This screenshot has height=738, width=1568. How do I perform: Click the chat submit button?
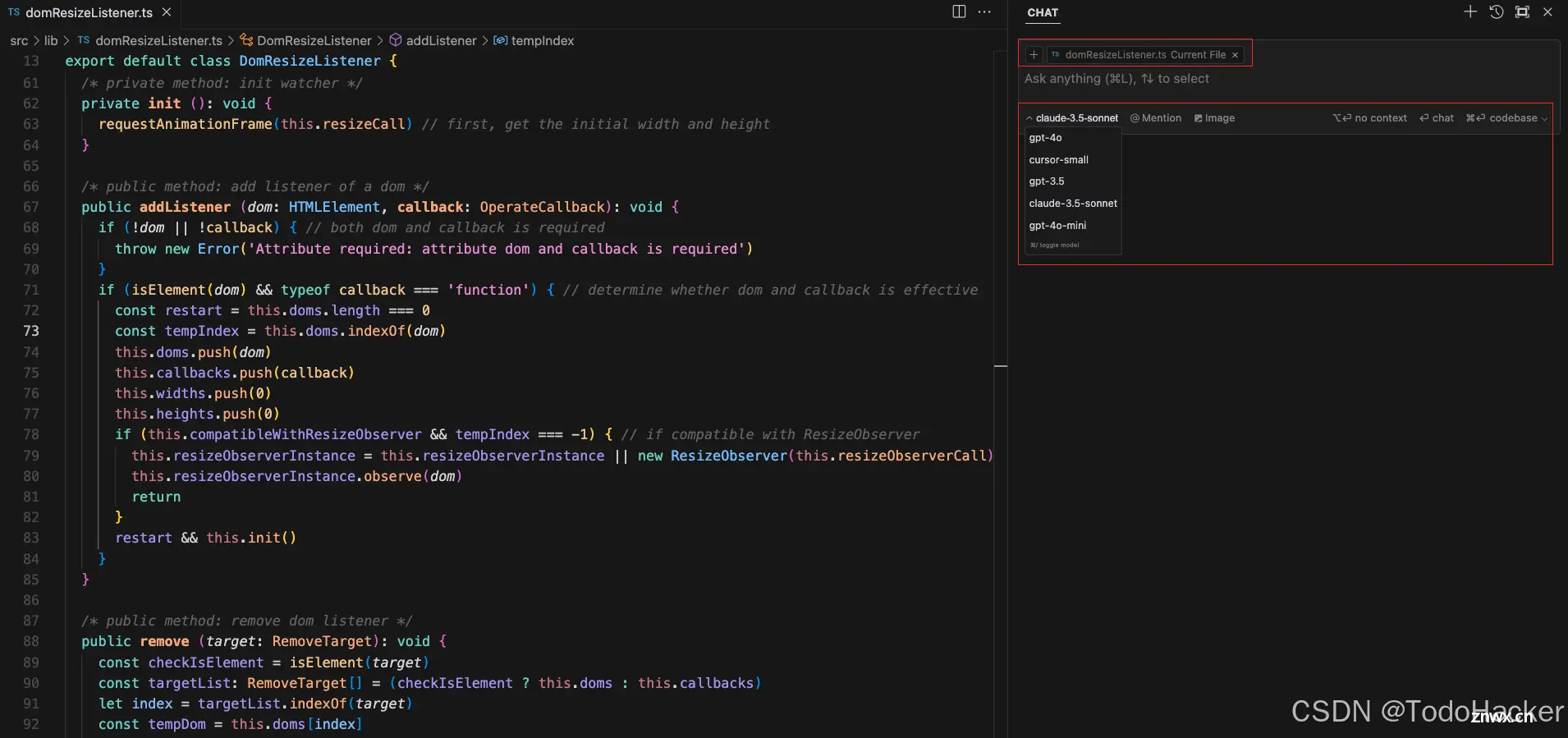coord(1437,118)
